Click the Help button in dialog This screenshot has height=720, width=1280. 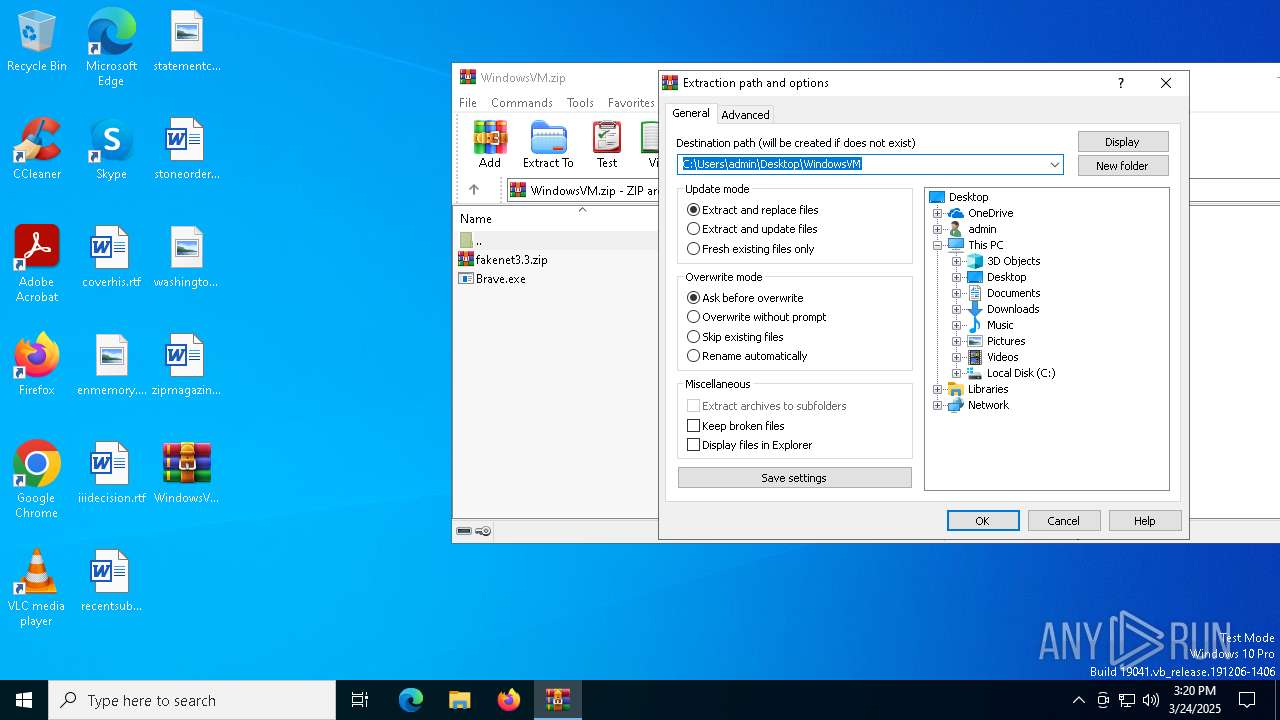point(1145,521)
